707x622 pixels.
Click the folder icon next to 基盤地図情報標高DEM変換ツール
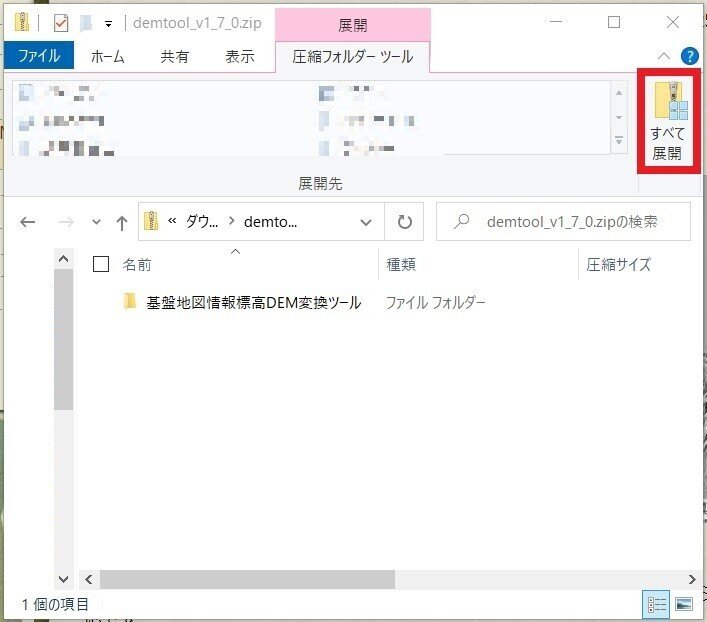click(130, 301)
